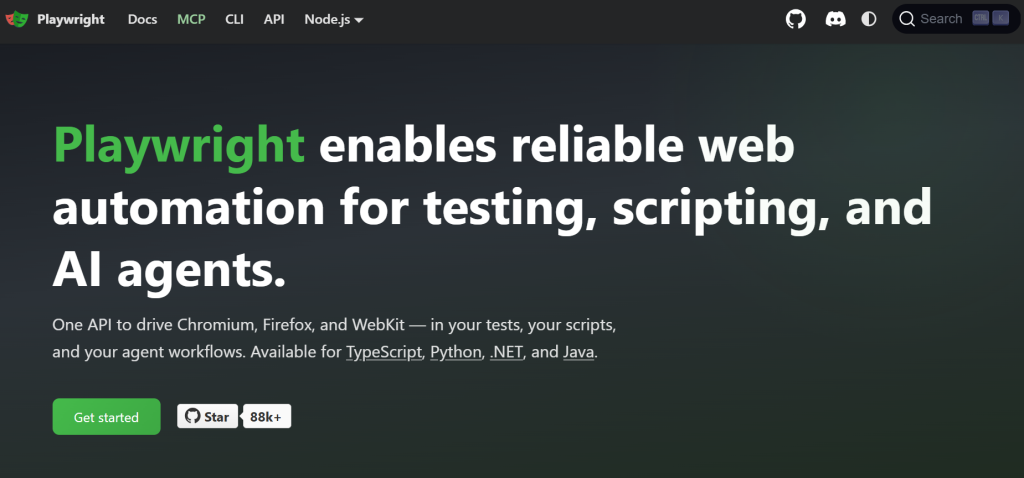Open the Discord server icon
The height and width of the screenshot is (478, 1024).
pyautogui.click(x=835, y=19)
